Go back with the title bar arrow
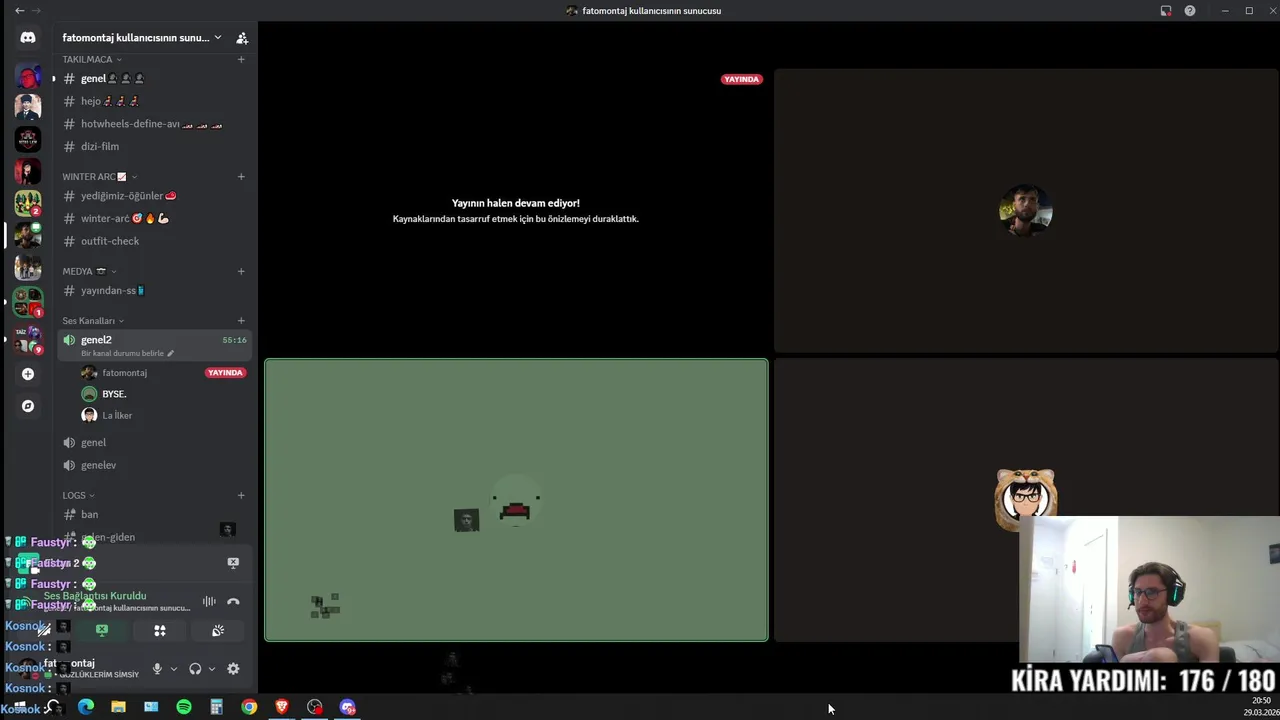Viewport: 1280px width, 720px height. [19, 11]
